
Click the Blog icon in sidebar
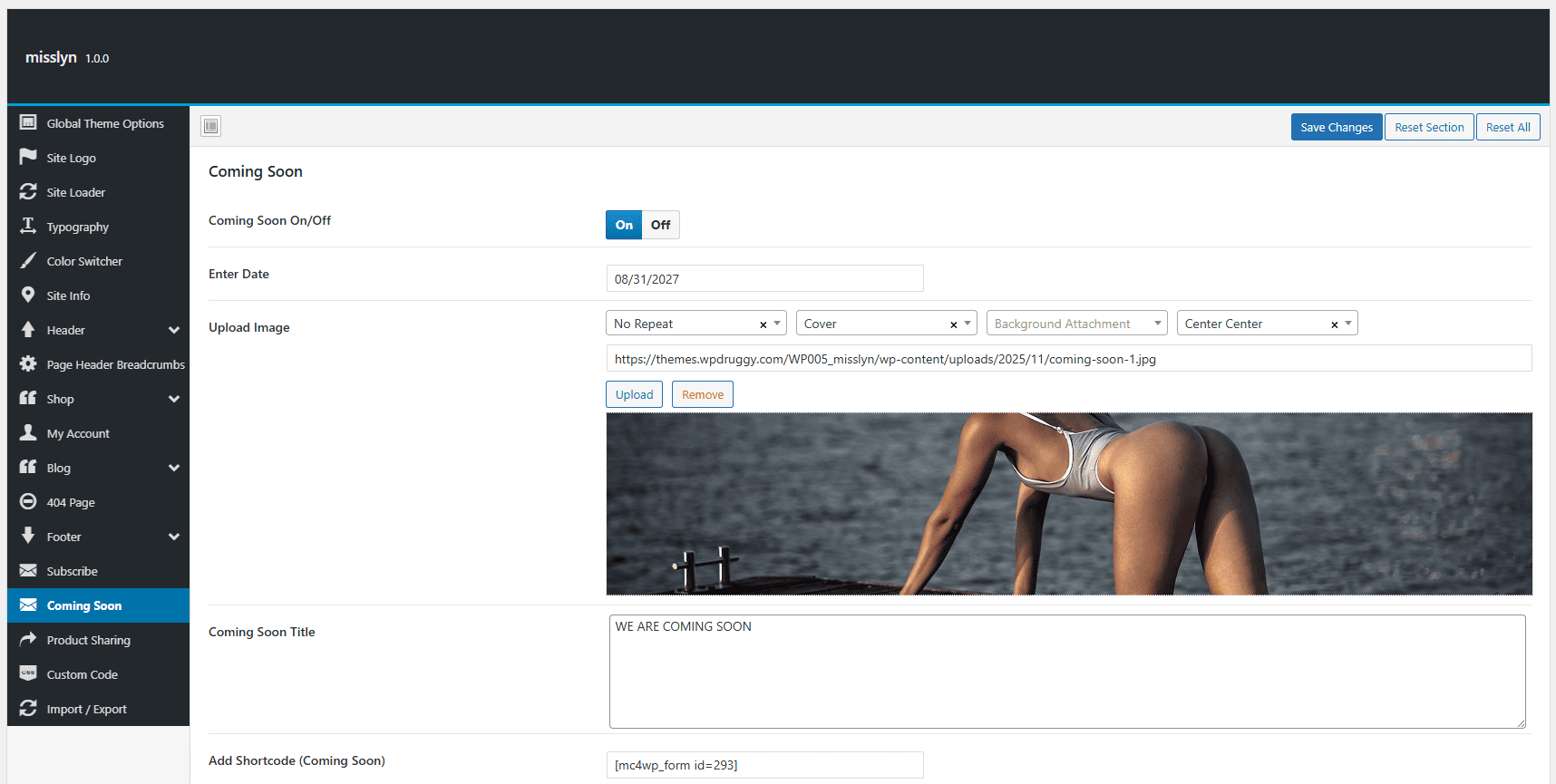(x=28, y=467)
